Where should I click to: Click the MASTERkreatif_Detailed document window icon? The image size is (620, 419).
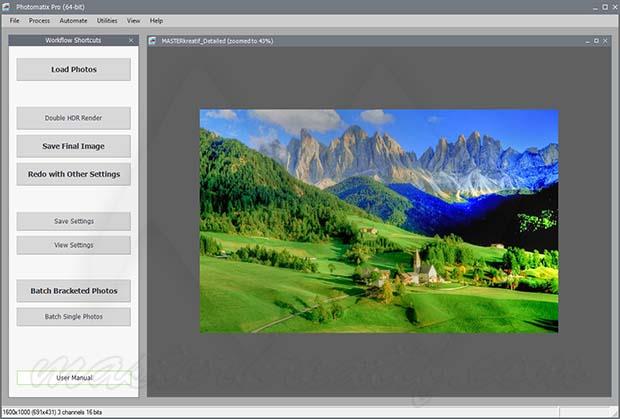[x=153, y=41]
